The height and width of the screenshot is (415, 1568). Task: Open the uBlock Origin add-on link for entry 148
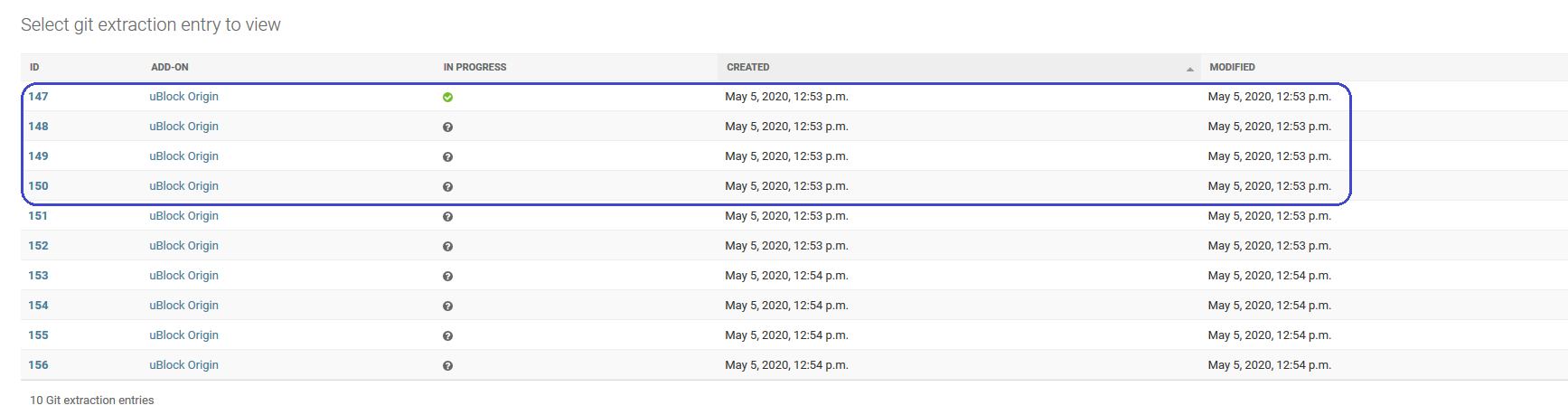click(184, 127)
